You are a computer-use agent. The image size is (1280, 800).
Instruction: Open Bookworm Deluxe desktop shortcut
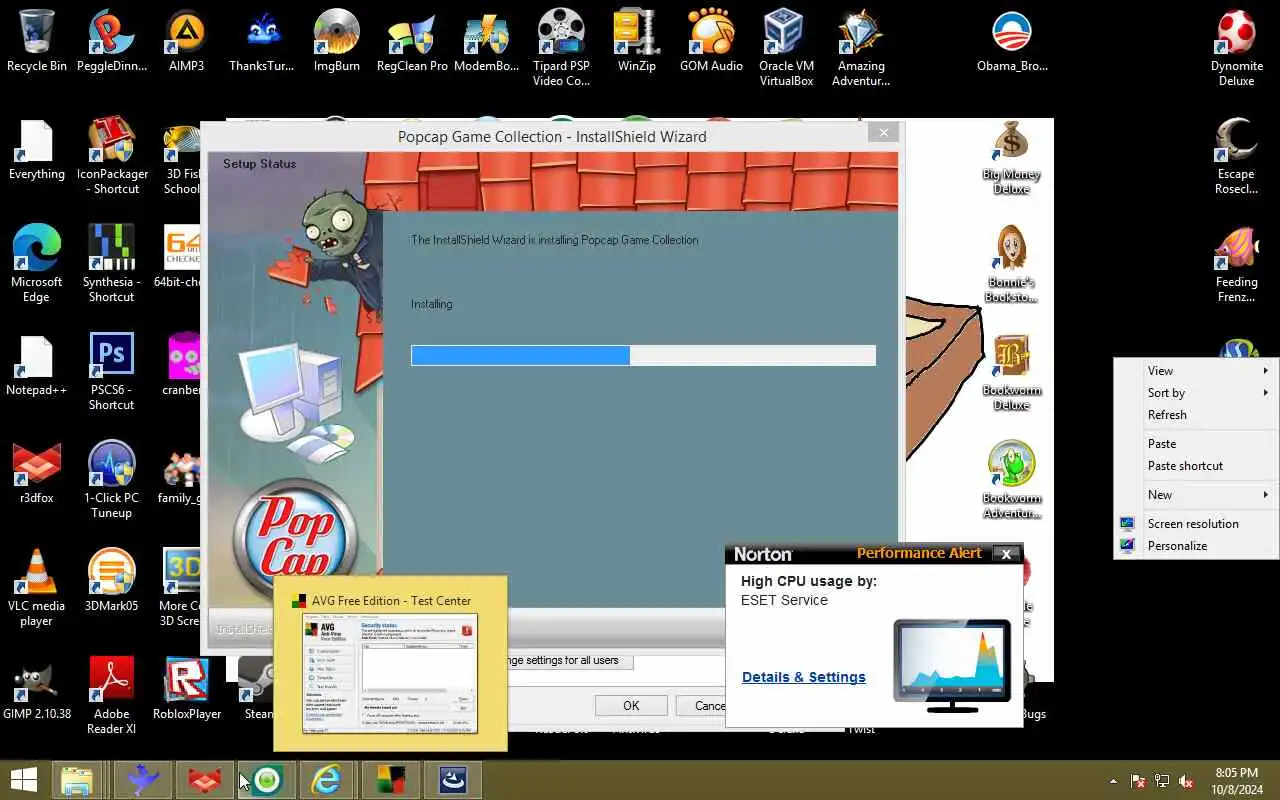coord(1011,373)
